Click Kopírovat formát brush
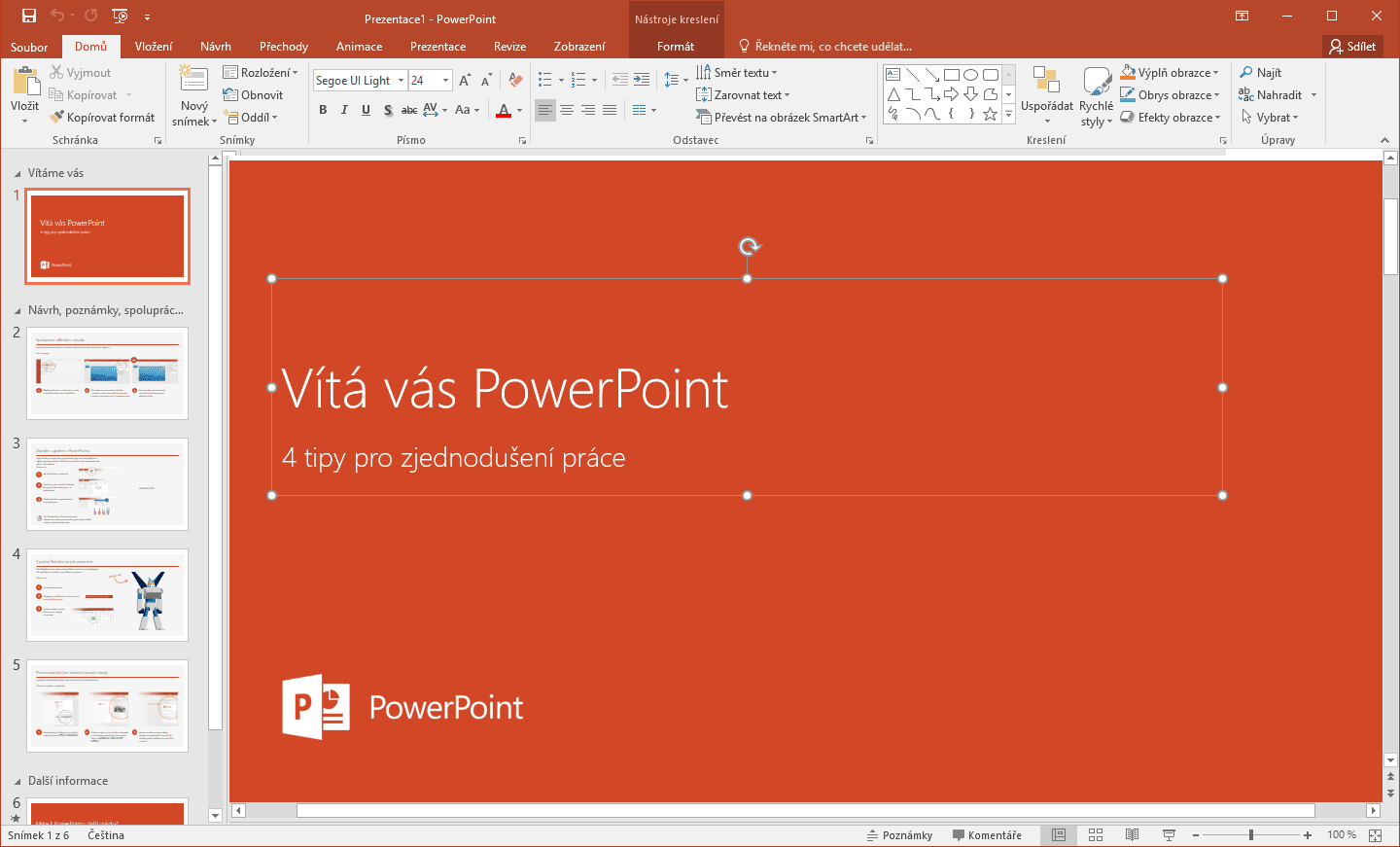This screenshot has width=1400, height=847. click(x=57, y=117)
